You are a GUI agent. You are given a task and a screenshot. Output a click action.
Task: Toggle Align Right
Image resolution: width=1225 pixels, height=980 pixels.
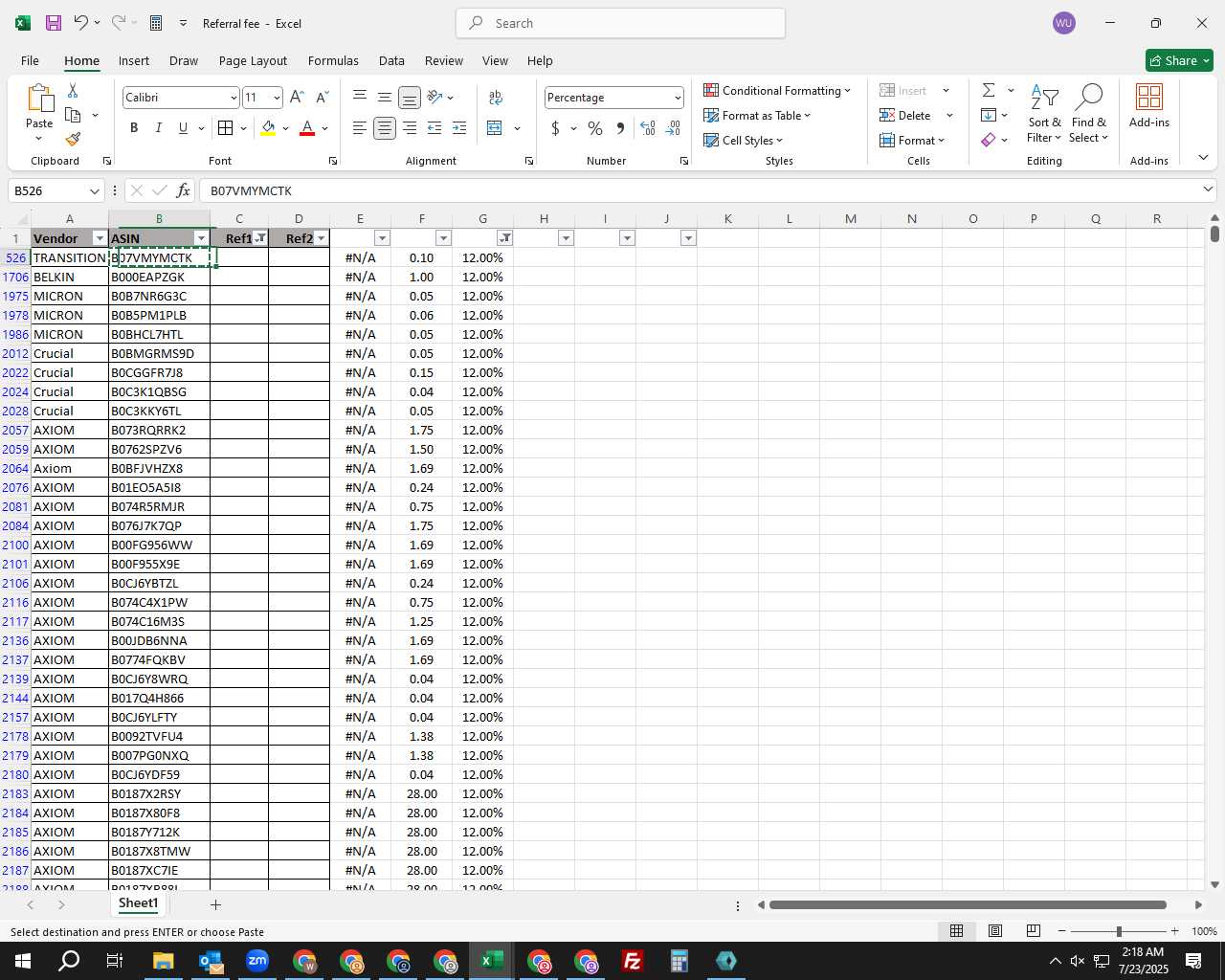click(410, 128)
